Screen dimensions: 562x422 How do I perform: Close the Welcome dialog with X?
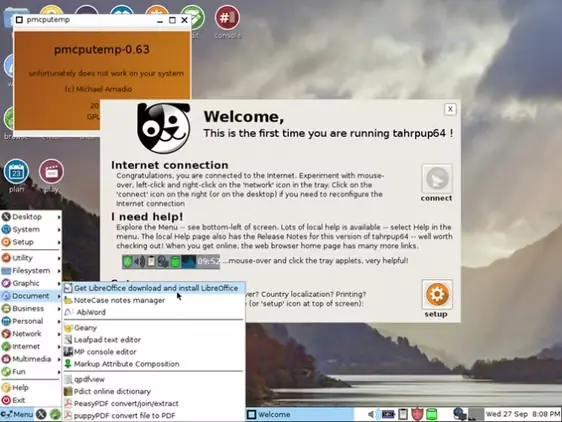[x=450, y=109]
